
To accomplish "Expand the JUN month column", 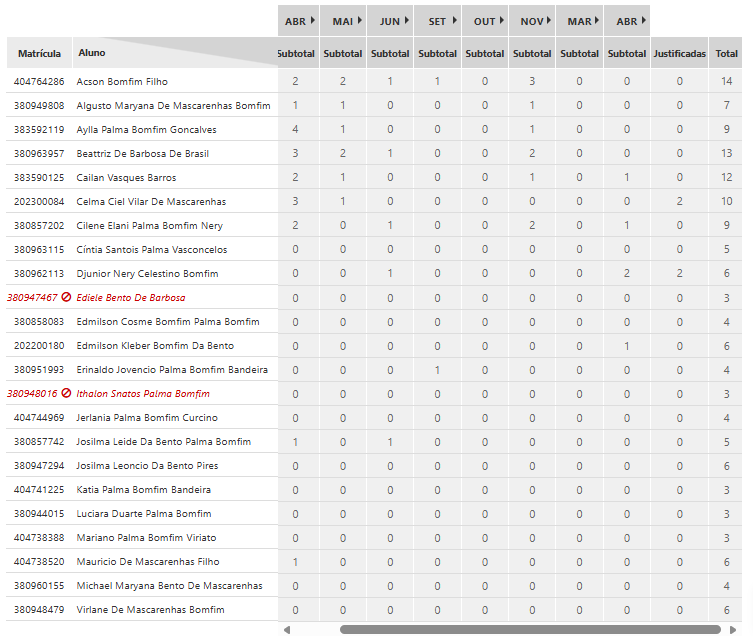I will point(407,21).
